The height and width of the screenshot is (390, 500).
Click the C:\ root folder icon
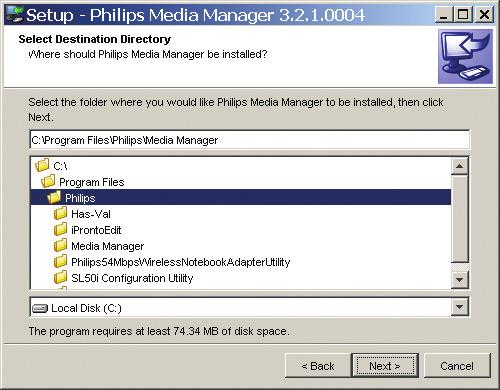(x=42, y=165)
